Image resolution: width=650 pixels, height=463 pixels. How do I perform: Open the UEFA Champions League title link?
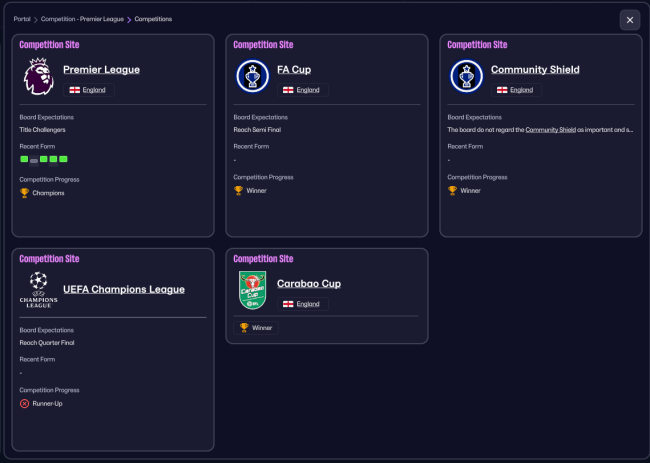pyautogui.click(x=124, y=290)
